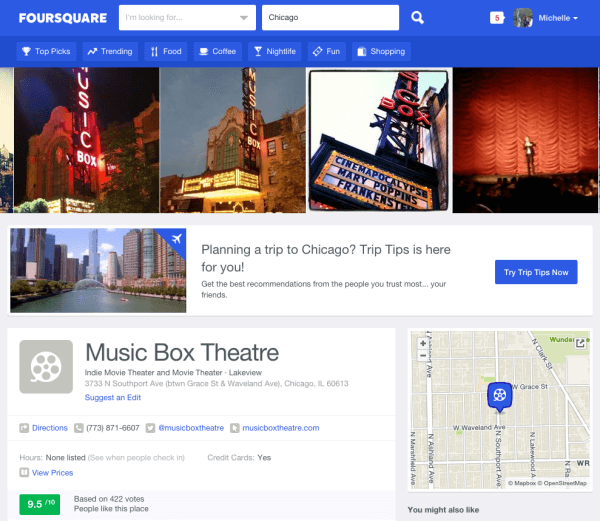The height and width of the screenshot is (521, 600).
Task: Select the Nightlife category
Action: (x=275, y=51)
